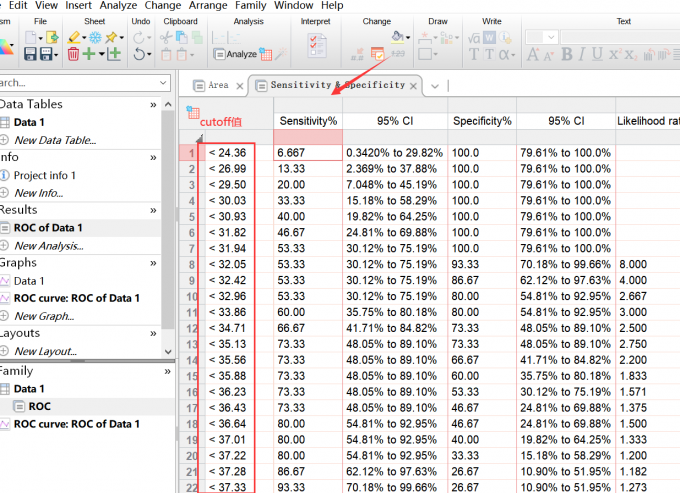Click the Interpret checklist icon
Image resolution: width=680 pixels, height=493 pixels.
[x=317, y=46]
